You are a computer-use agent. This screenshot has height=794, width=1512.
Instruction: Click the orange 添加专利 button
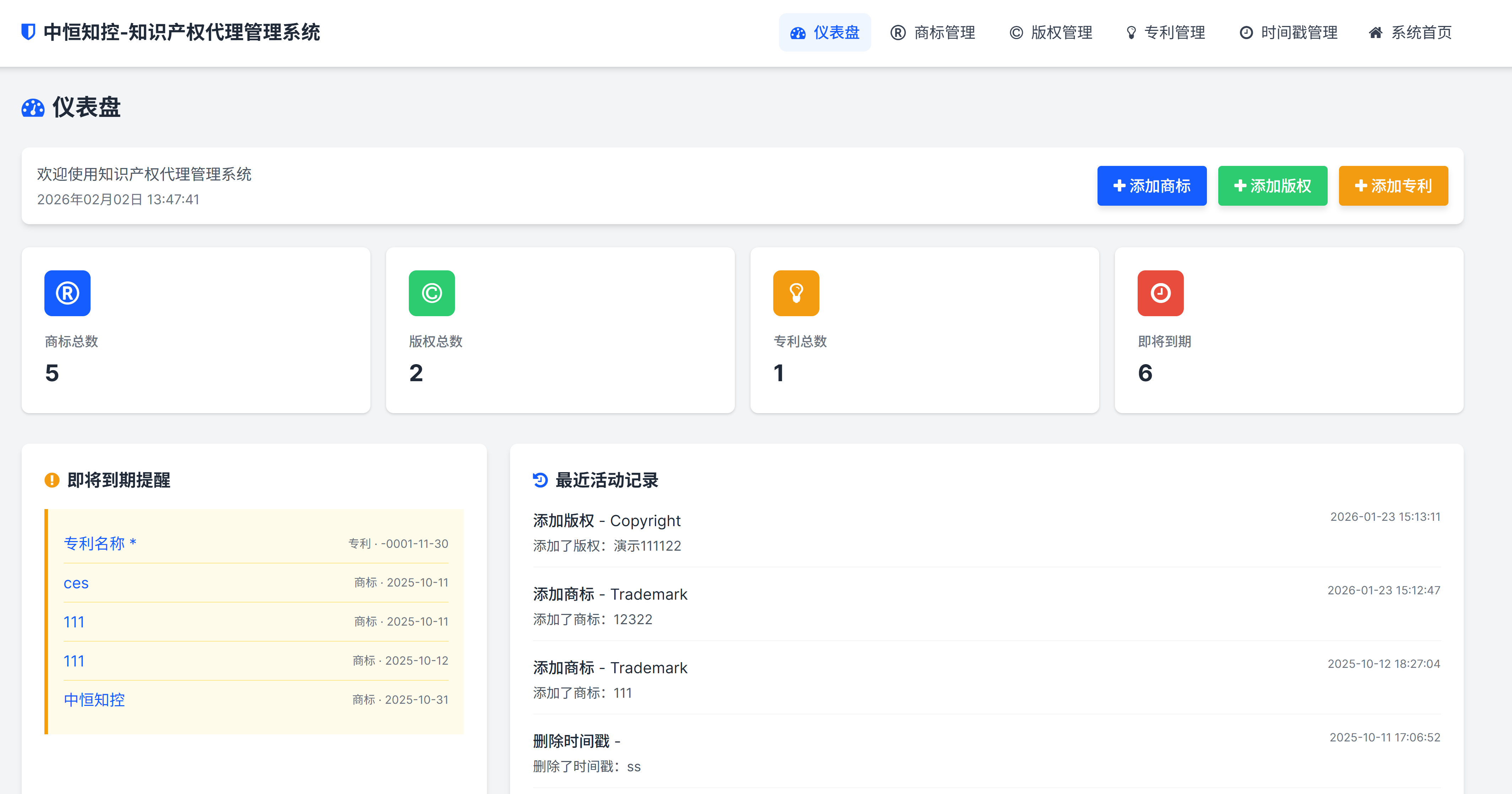coord(1393,185)
